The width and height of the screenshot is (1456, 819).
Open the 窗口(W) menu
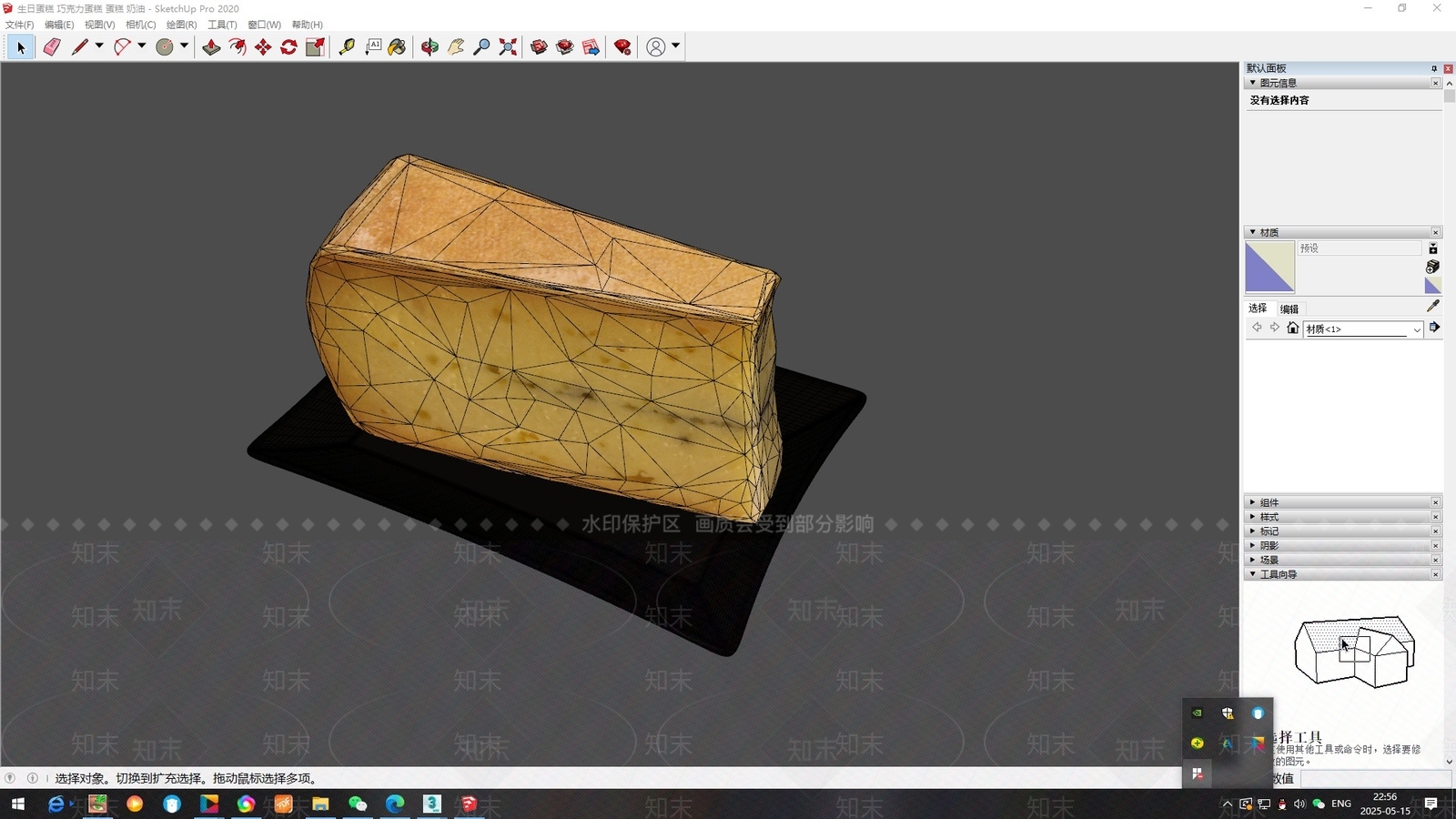pyautogui.click(x=264, y=25)
